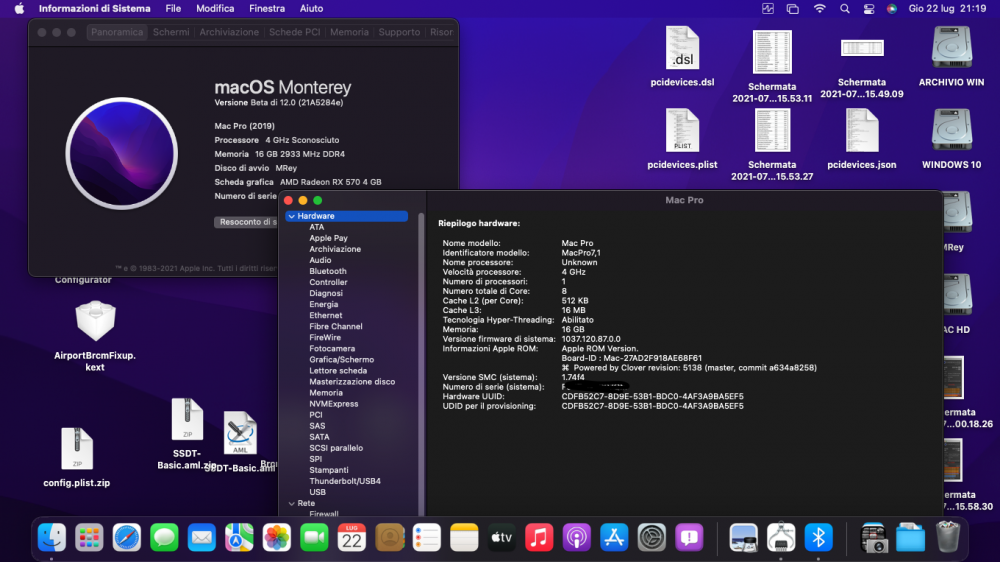The image size is (1000, 562).
Task: Select NVMExpress in hardware list
Action: point(334,404)
